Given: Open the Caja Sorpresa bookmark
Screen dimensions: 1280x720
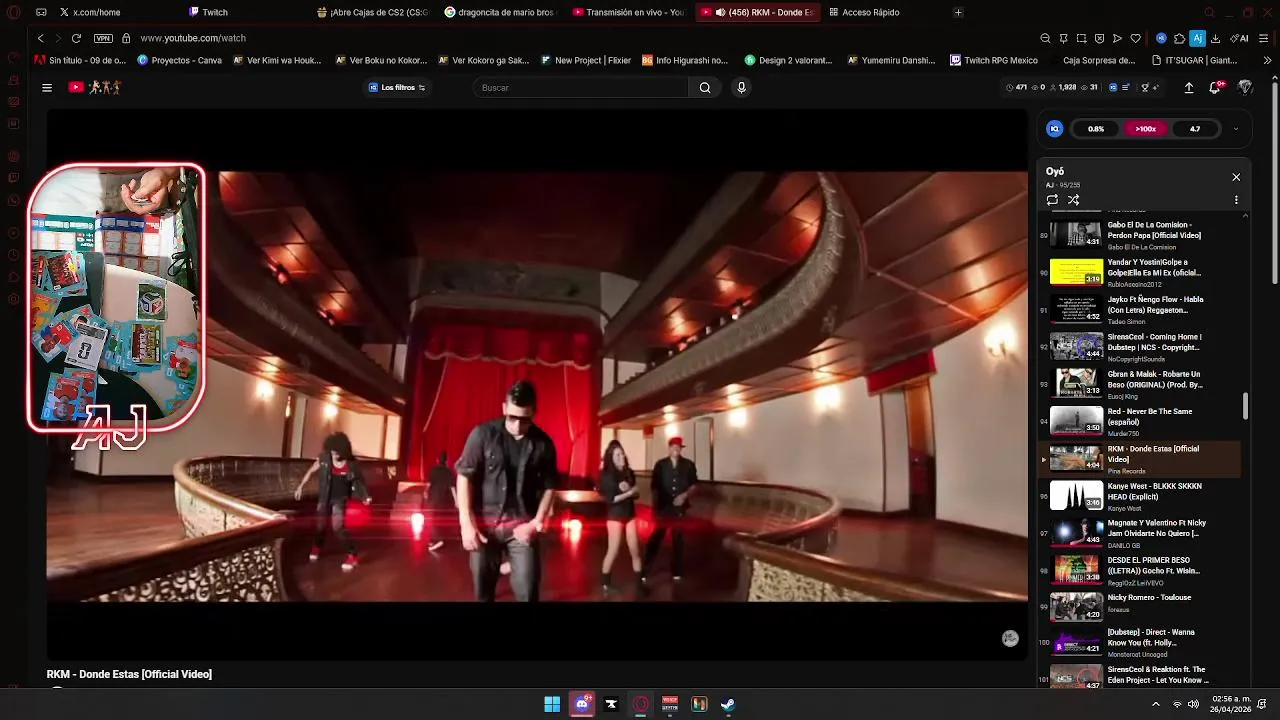Looking at the screenshot, I should (x=1092, y=60).
